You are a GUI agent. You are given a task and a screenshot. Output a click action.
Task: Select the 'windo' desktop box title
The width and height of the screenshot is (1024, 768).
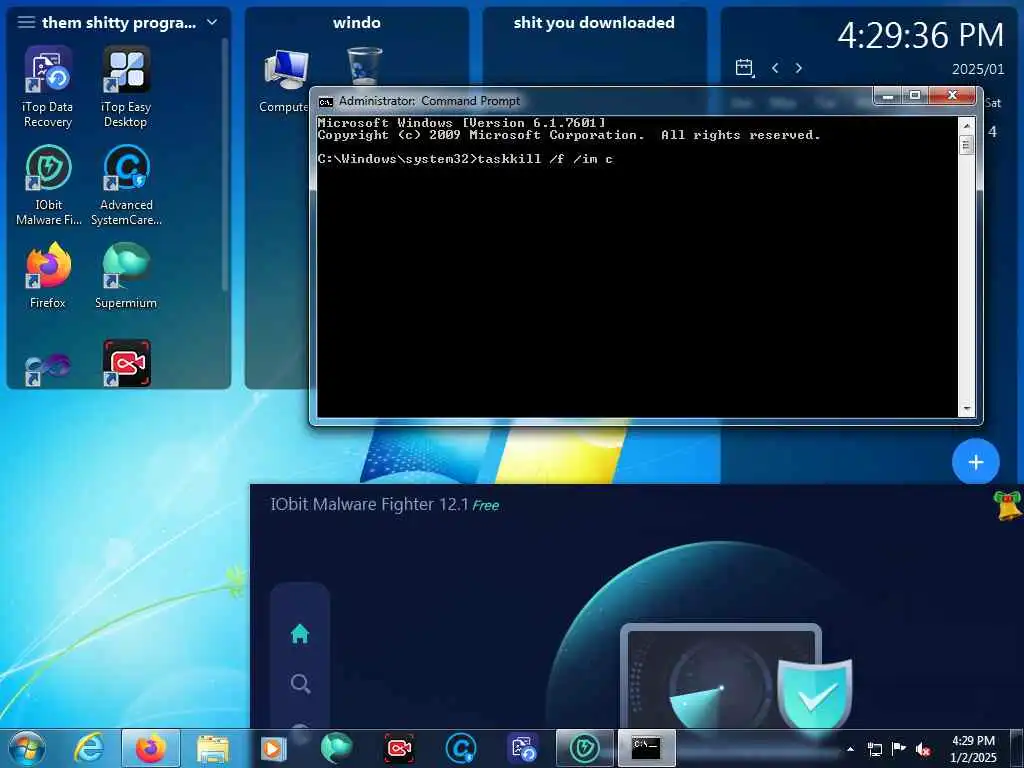click(x=357, y=22)
